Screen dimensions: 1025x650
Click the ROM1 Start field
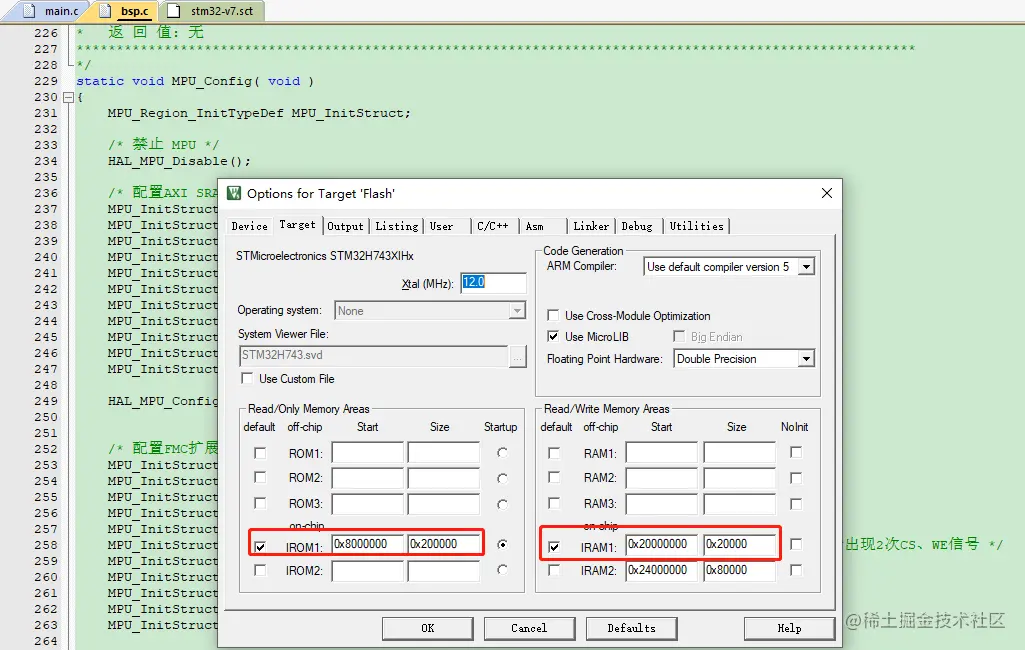click(367, 453)
